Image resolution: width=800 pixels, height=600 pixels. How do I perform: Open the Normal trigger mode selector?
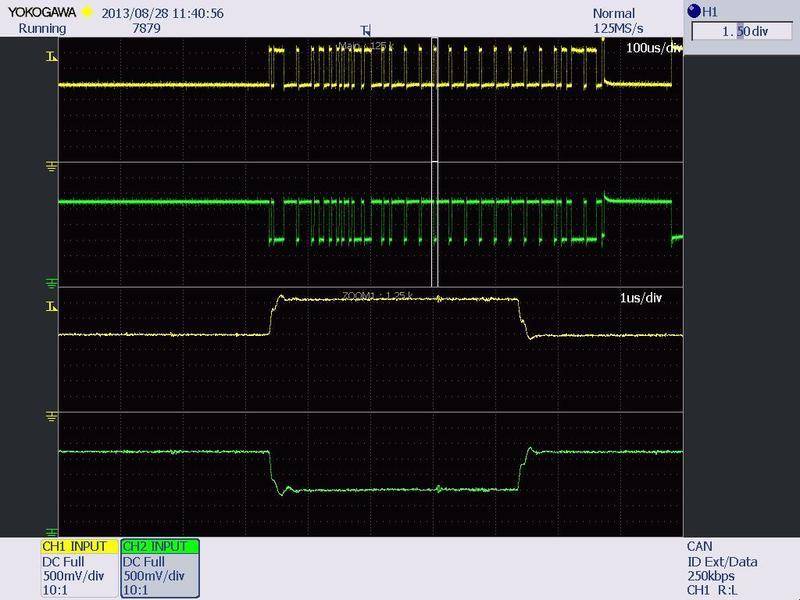point(614,14)
